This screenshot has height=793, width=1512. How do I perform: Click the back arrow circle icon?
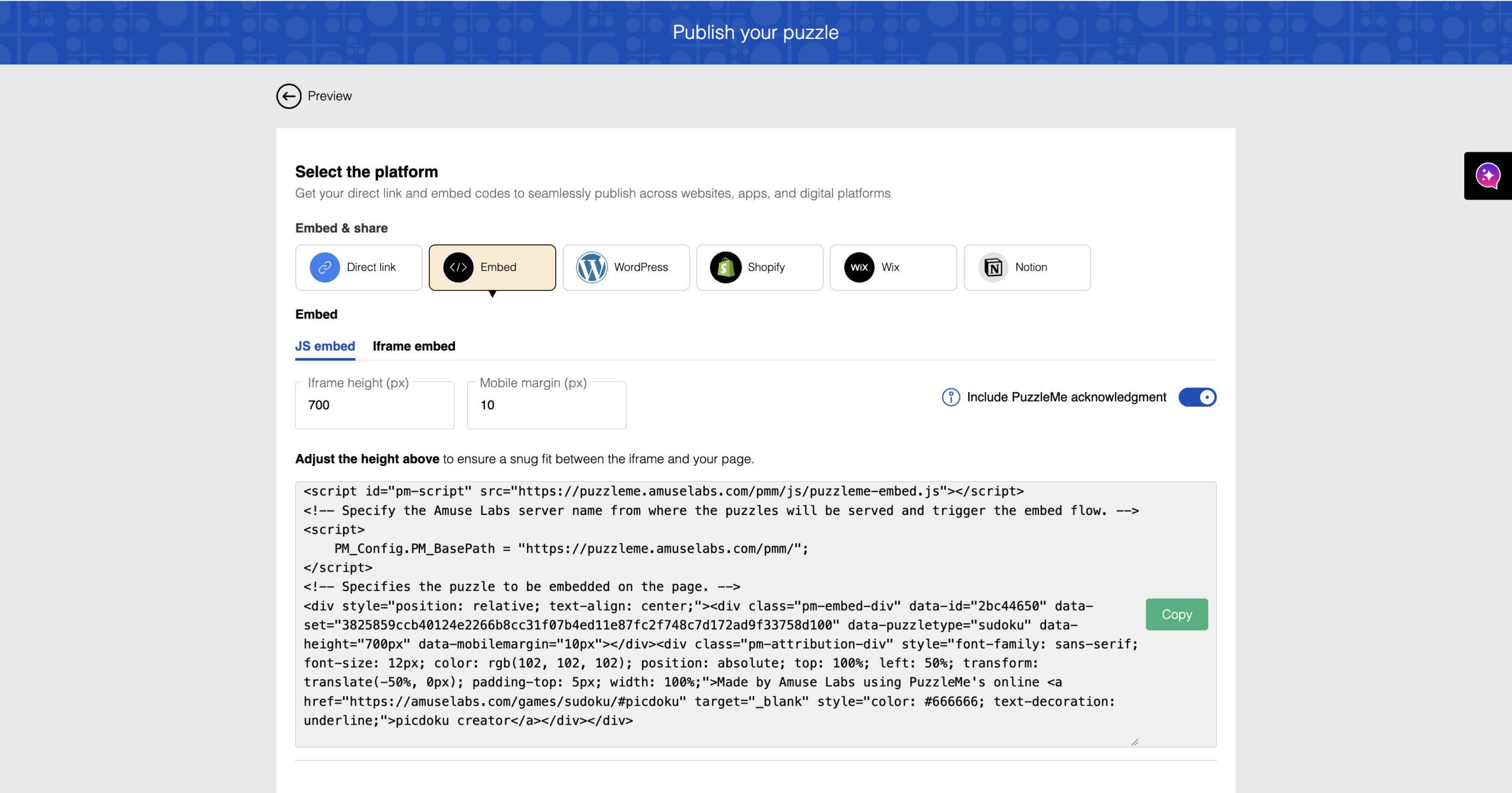289,96
